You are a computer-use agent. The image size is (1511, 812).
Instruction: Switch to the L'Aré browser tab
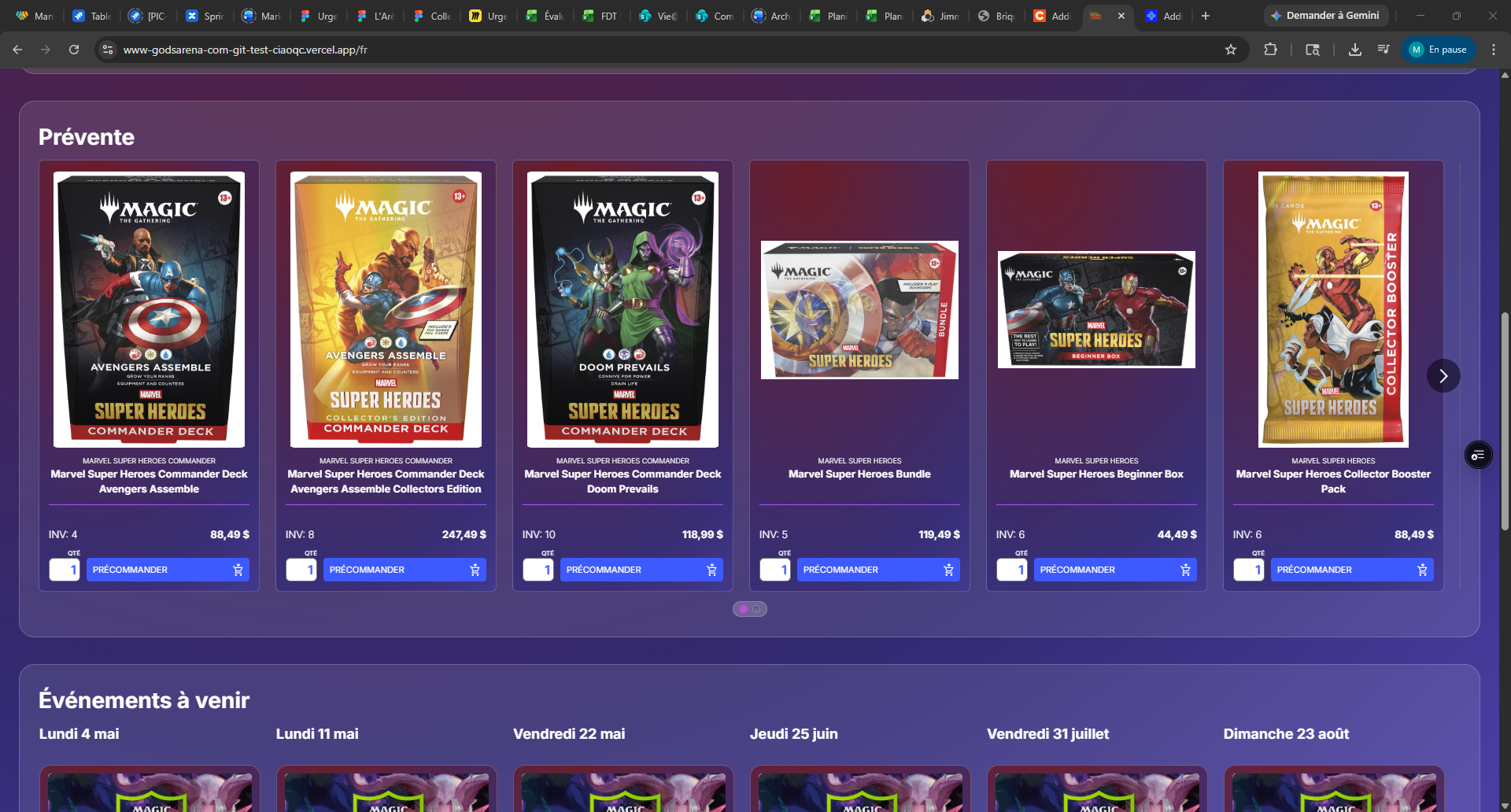click(x=375, y=16)
